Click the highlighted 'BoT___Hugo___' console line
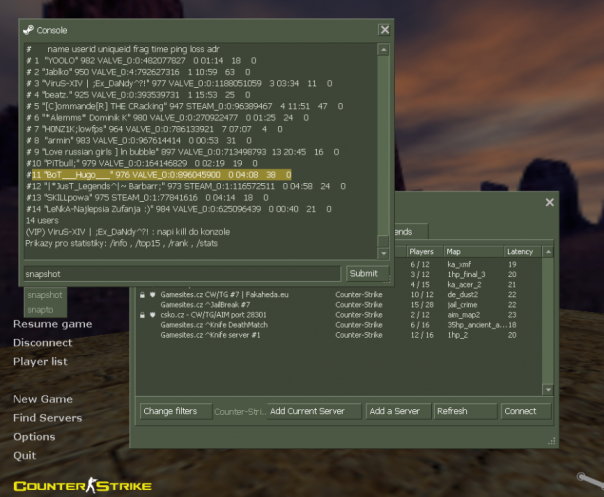 click(x=161, y=175)
